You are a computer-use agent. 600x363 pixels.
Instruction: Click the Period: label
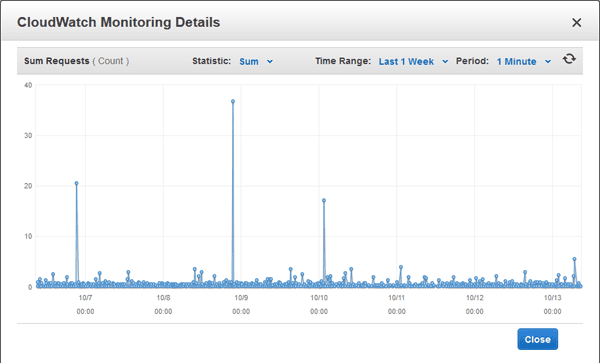coord(472,61)
